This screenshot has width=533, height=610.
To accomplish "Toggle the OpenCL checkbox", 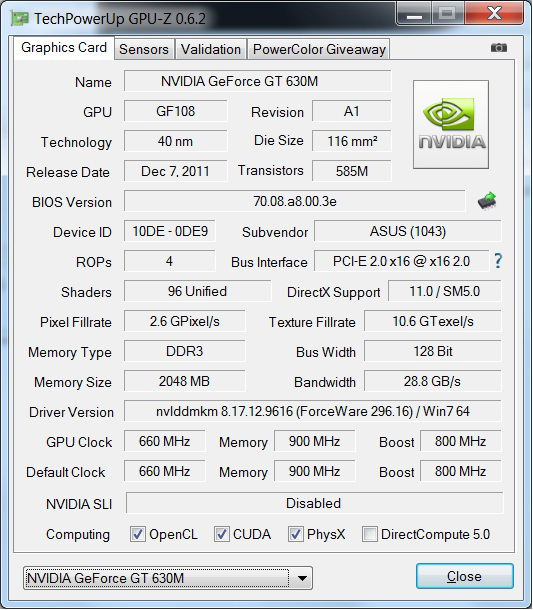I will pos(138,534).
